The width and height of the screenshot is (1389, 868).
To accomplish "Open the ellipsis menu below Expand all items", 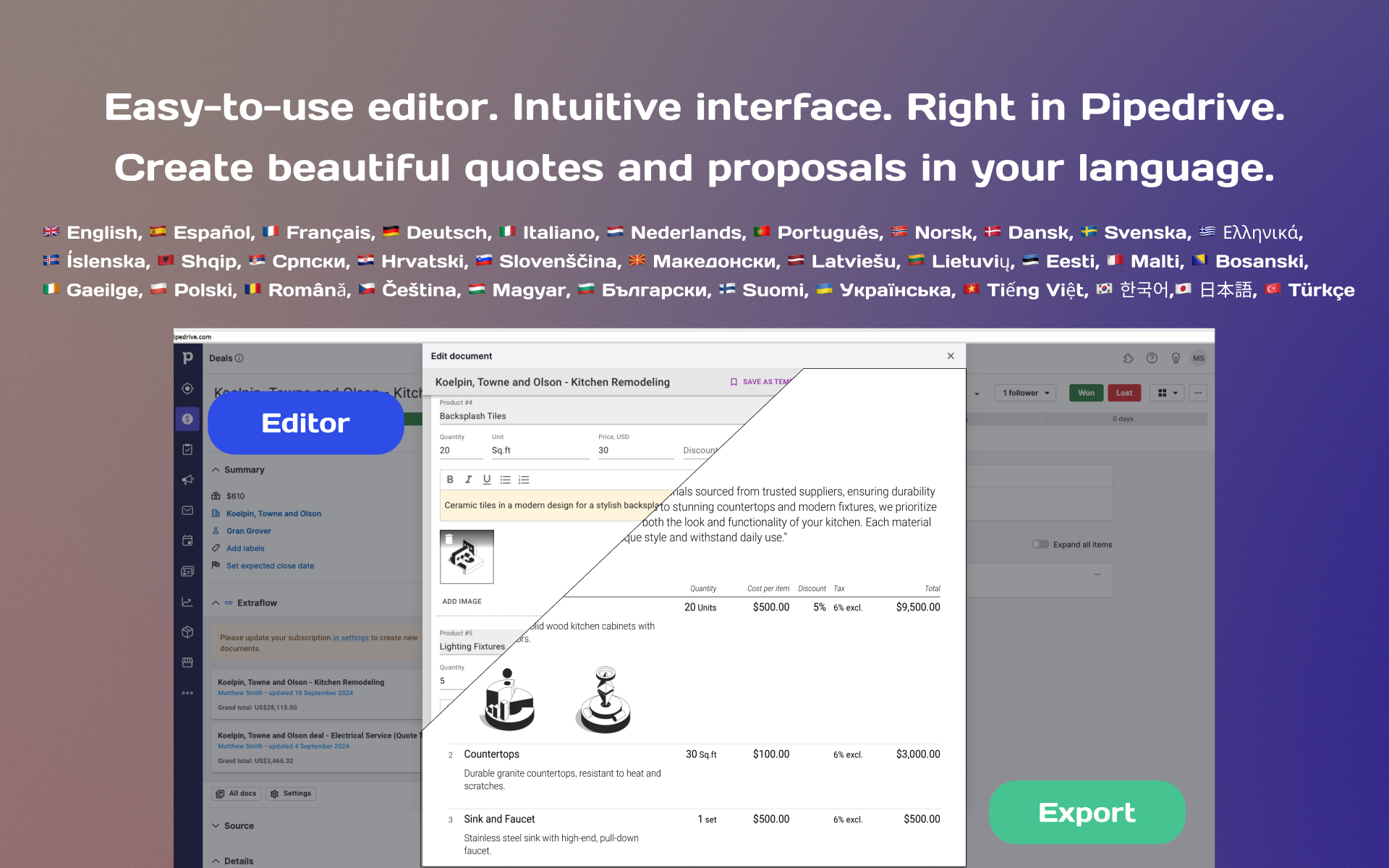I will [1097, 574].
